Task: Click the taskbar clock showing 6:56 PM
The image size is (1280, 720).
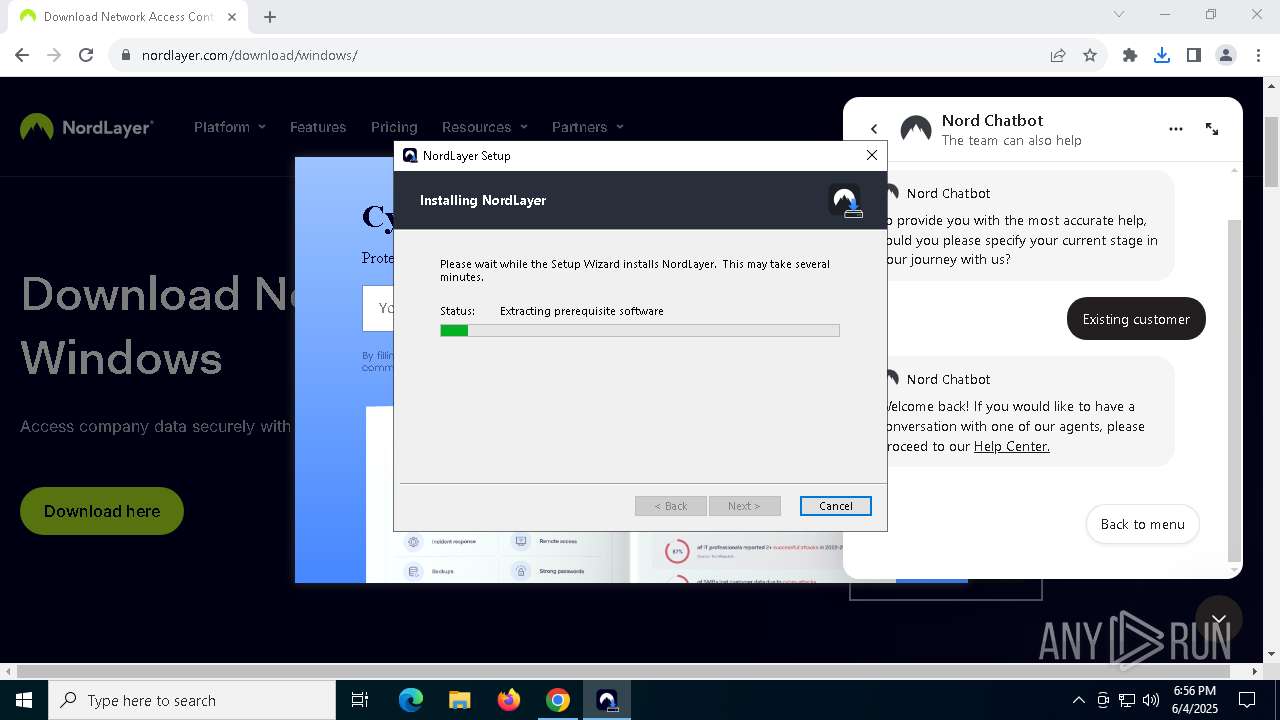Action: pos(1194,700)
